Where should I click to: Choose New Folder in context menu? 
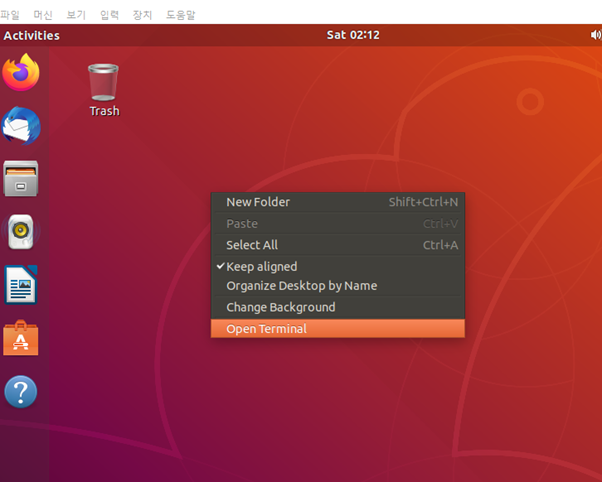point(338,202)
